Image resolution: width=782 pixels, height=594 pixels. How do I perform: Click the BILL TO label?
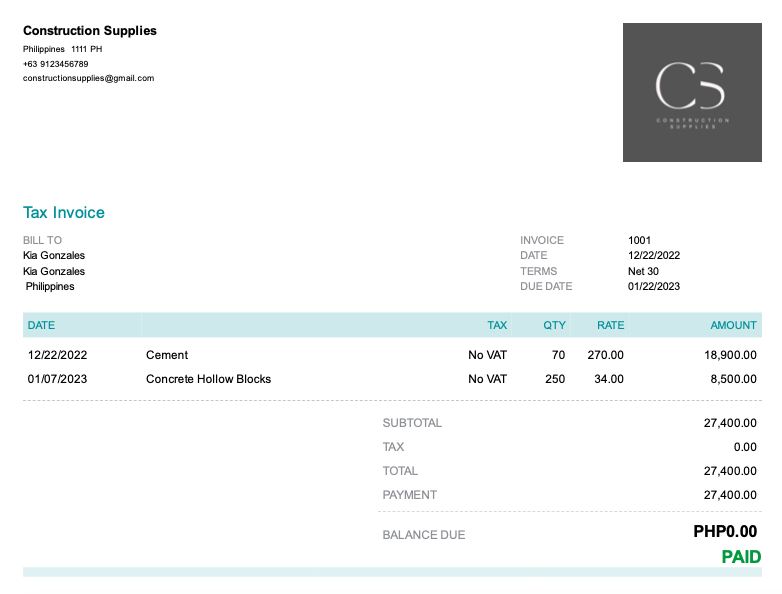[x=42, y=240]
